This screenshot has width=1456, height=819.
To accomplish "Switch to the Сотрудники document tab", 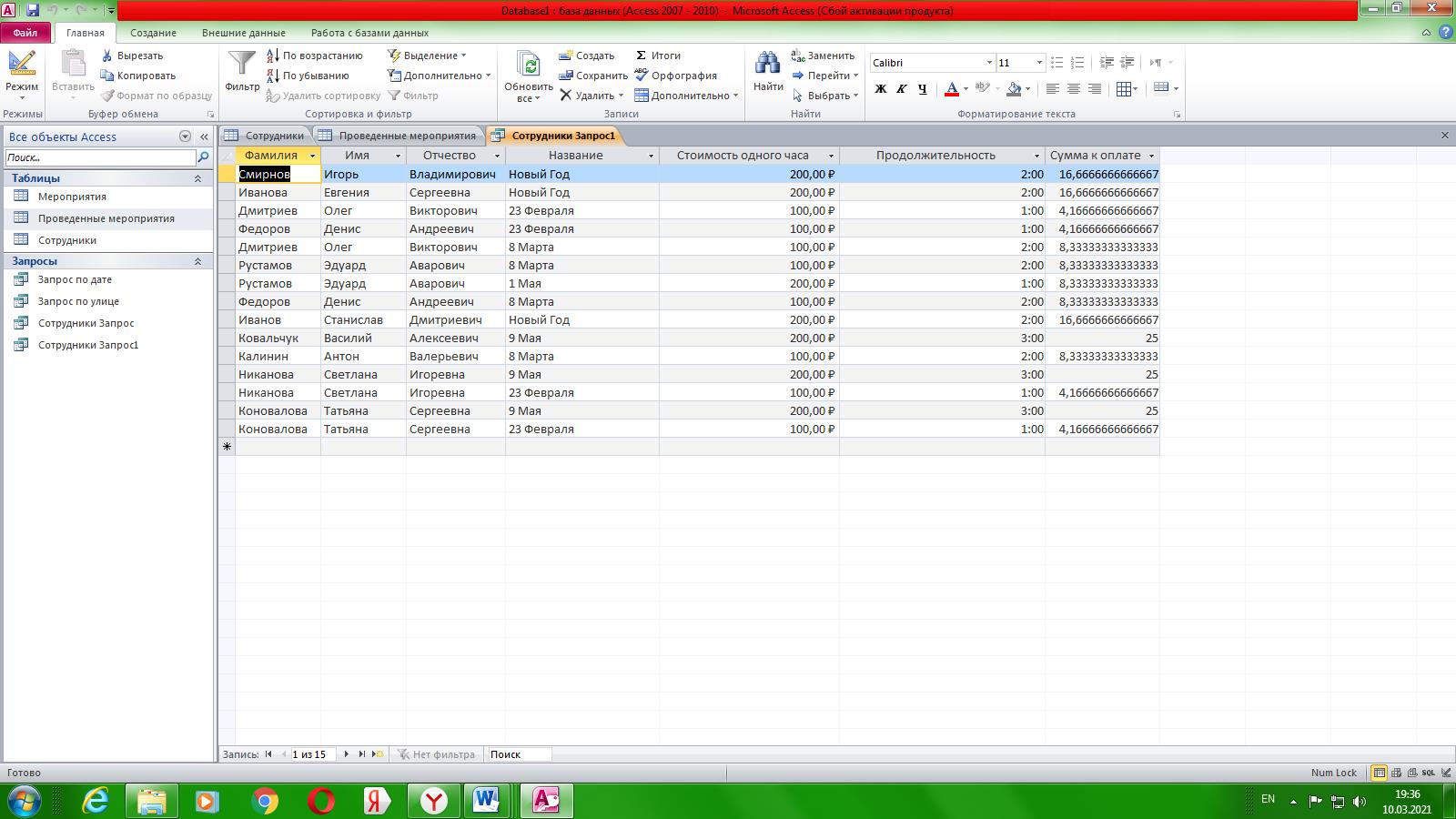I will point(265,136).
